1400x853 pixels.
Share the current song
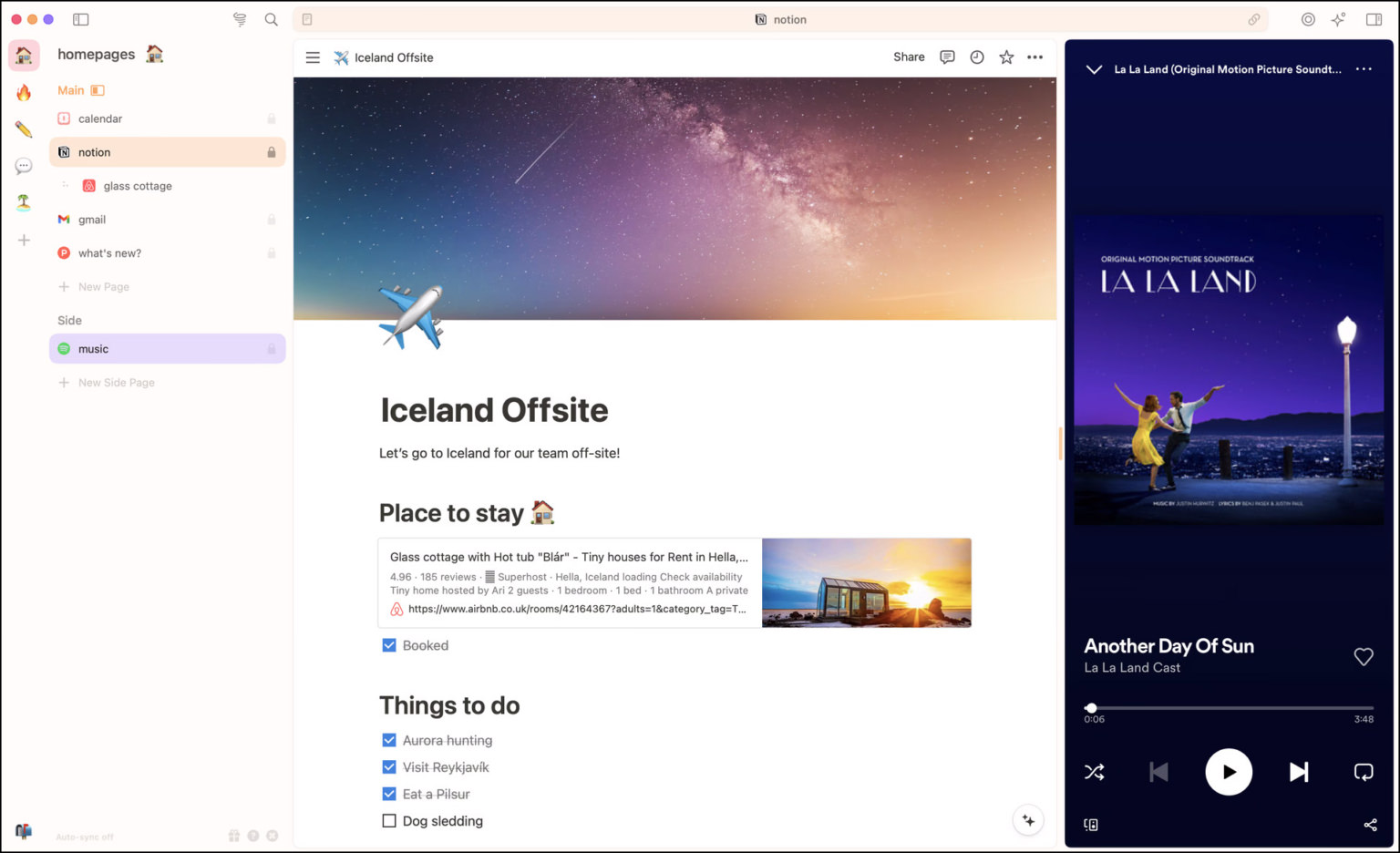click(1370, 825)
